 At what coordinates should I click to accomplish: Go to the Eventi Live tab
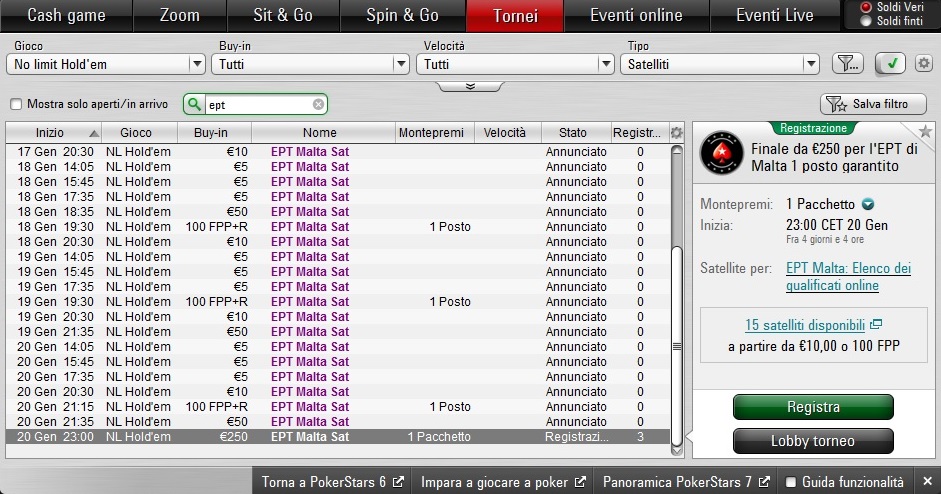(775, 16)
